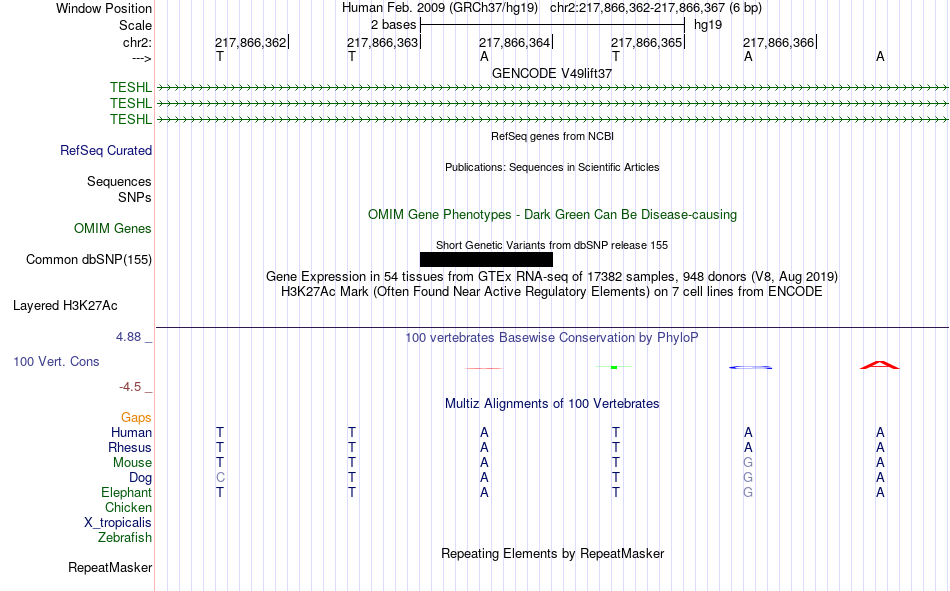This screenshot has height=591, width=950.
Task: Select the Dog alignment row label
Action: click(x=141, y=478)
